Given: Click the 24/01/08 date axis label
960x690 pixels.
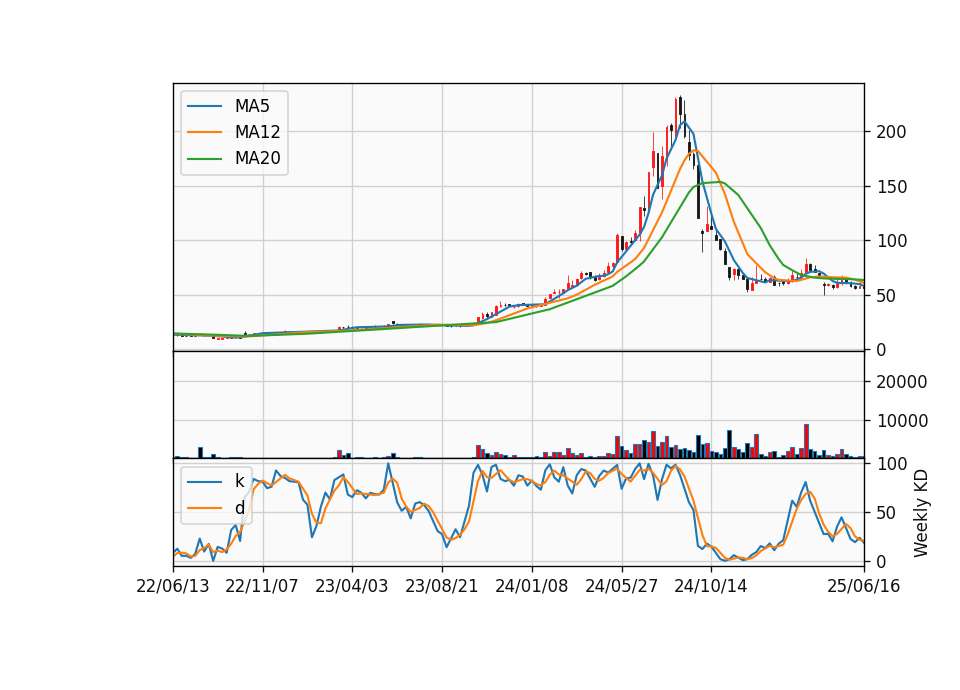Looking at the screenshot, I should [x=531, y=586].
